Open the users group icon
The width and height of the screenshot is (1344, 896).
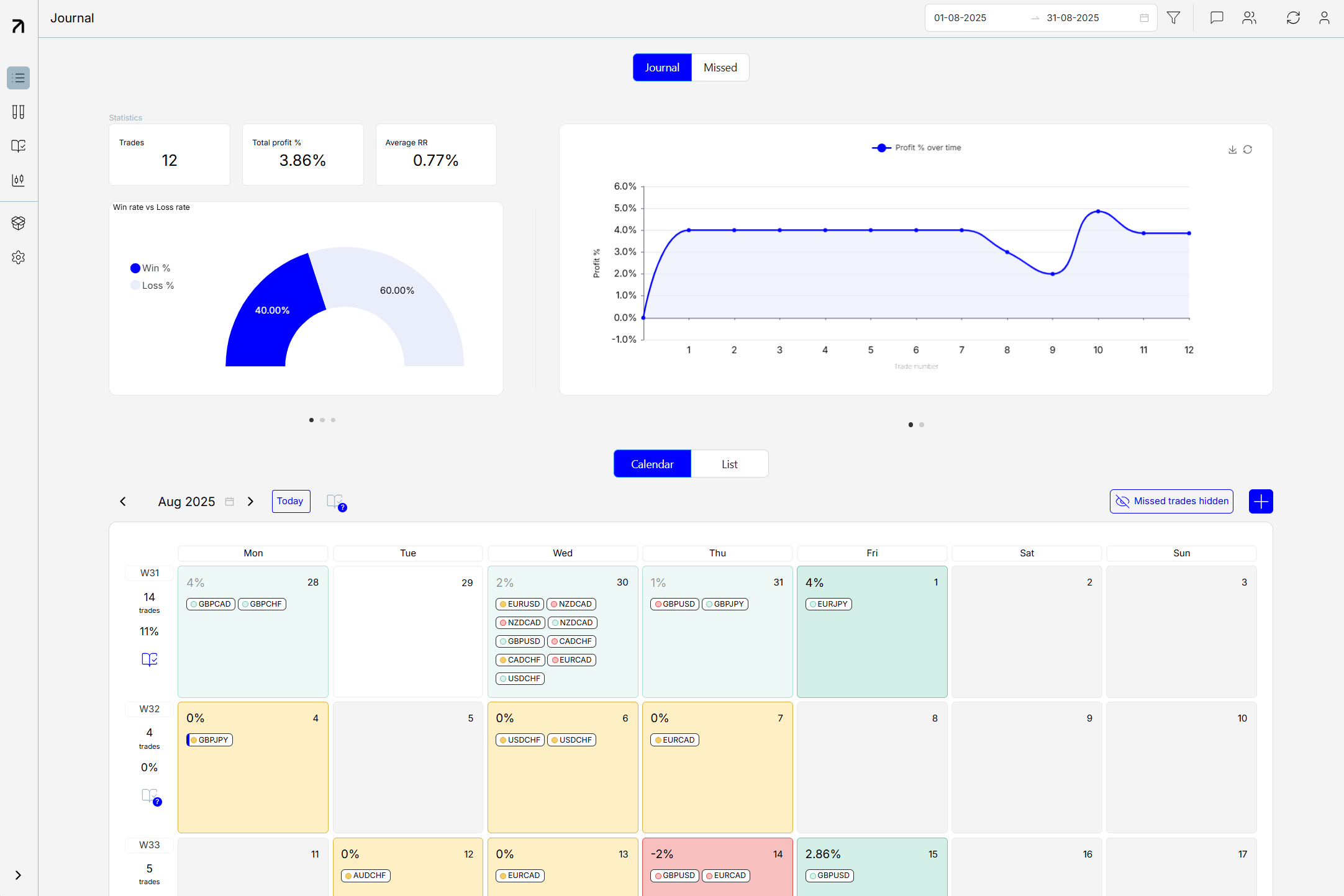[1249, 18]
